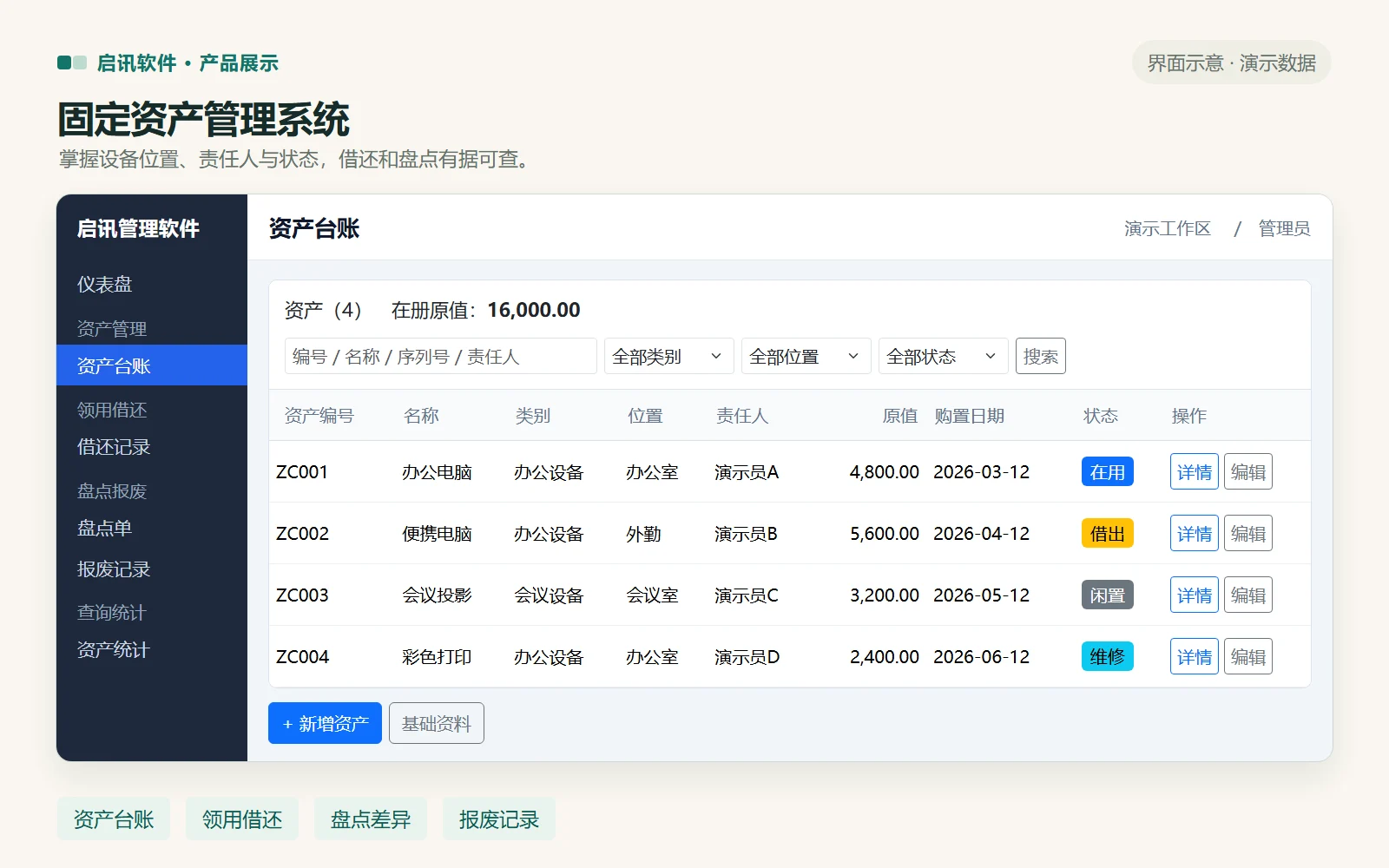Select 资产台账 in the sidebar
1389x868 pixels.
point(152,365)
